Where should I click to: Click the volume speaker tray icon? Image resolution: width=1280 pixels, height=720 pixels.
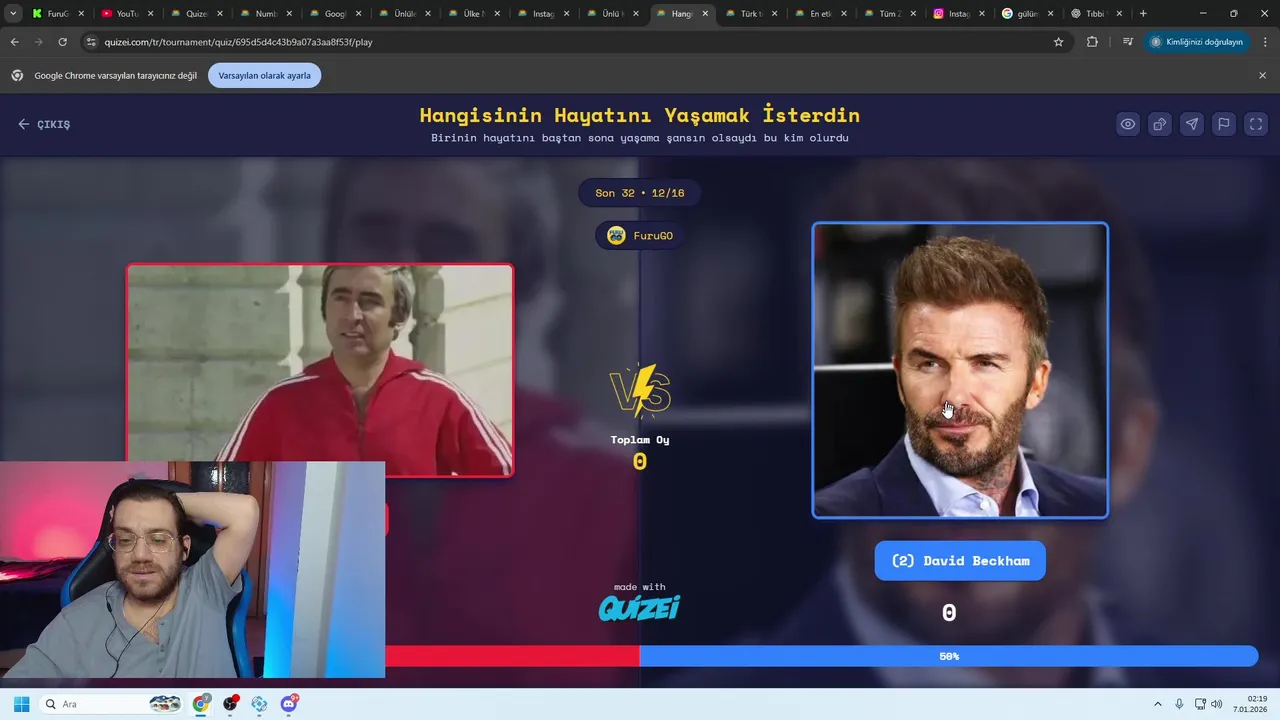pyautogui.click(x=1217, y=704)
